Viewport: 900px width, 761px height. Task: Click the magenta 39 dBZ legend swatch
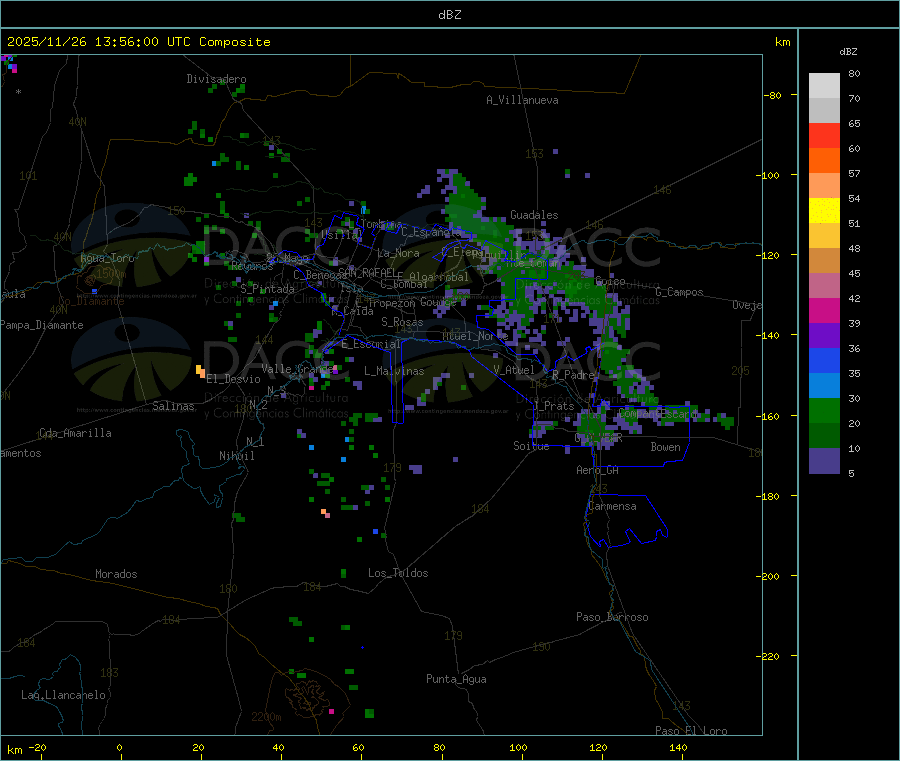click(824, 310)
